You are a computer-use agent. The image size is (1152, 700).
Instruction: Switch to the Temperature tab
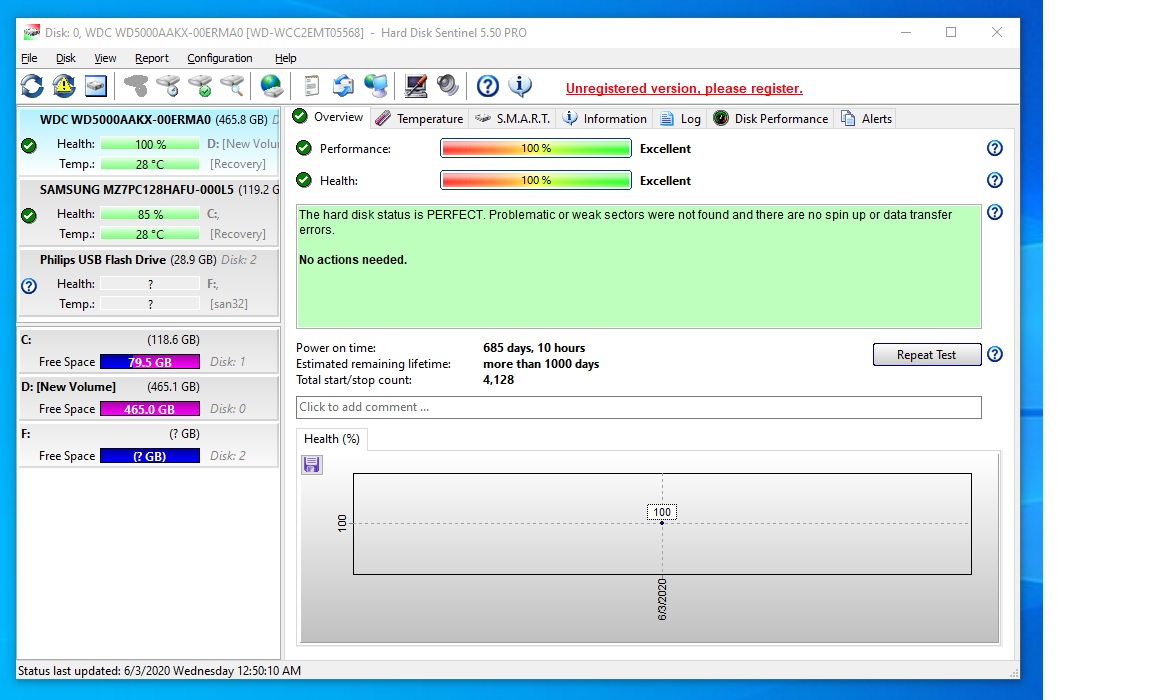coord(420,118)
